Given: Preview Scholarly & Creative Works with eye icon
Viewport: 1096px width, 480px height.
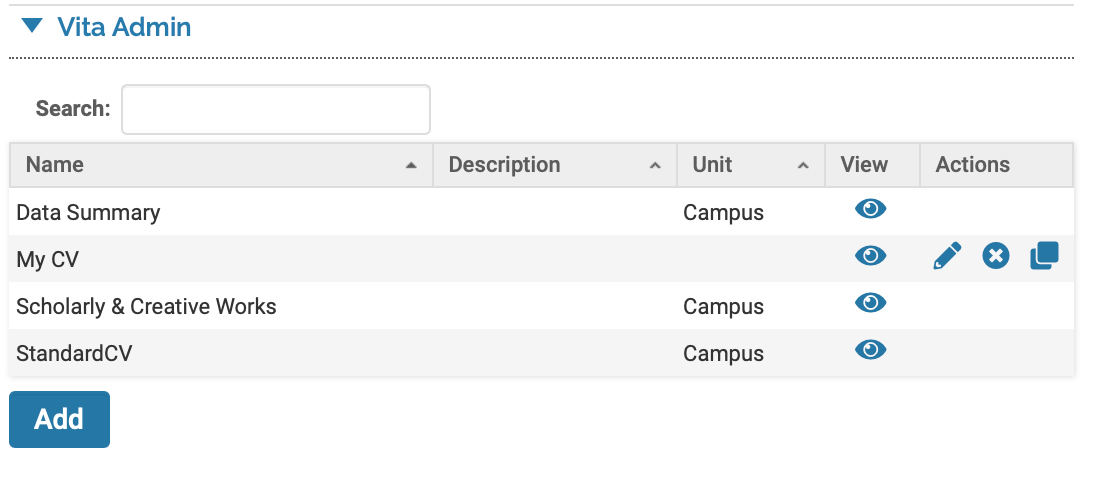Looking at the screenshot, I should [x=870, y=303].
